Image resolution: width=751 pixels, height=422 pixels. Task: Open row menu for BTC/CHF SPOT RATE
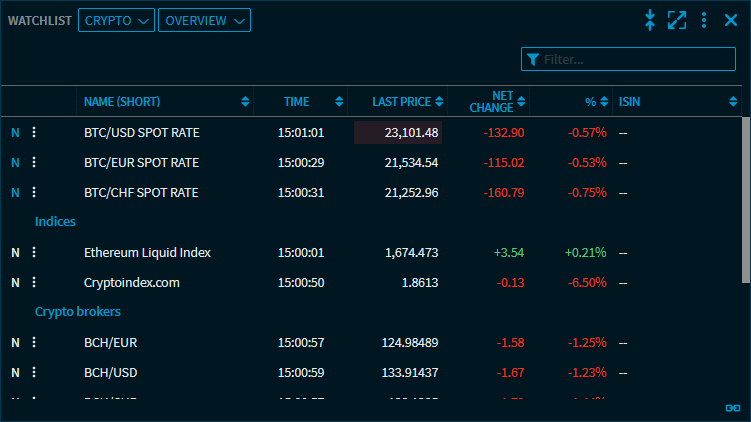coord(34,192)
